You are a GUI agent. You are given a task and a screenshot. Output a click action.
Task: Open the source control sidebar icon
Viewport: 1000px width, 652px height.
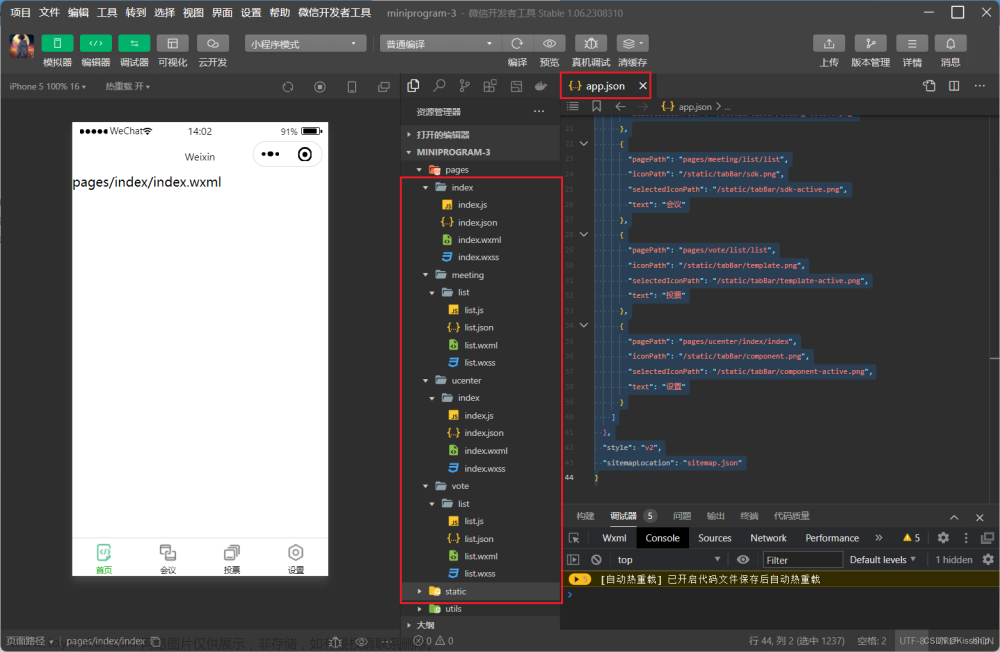464,86
